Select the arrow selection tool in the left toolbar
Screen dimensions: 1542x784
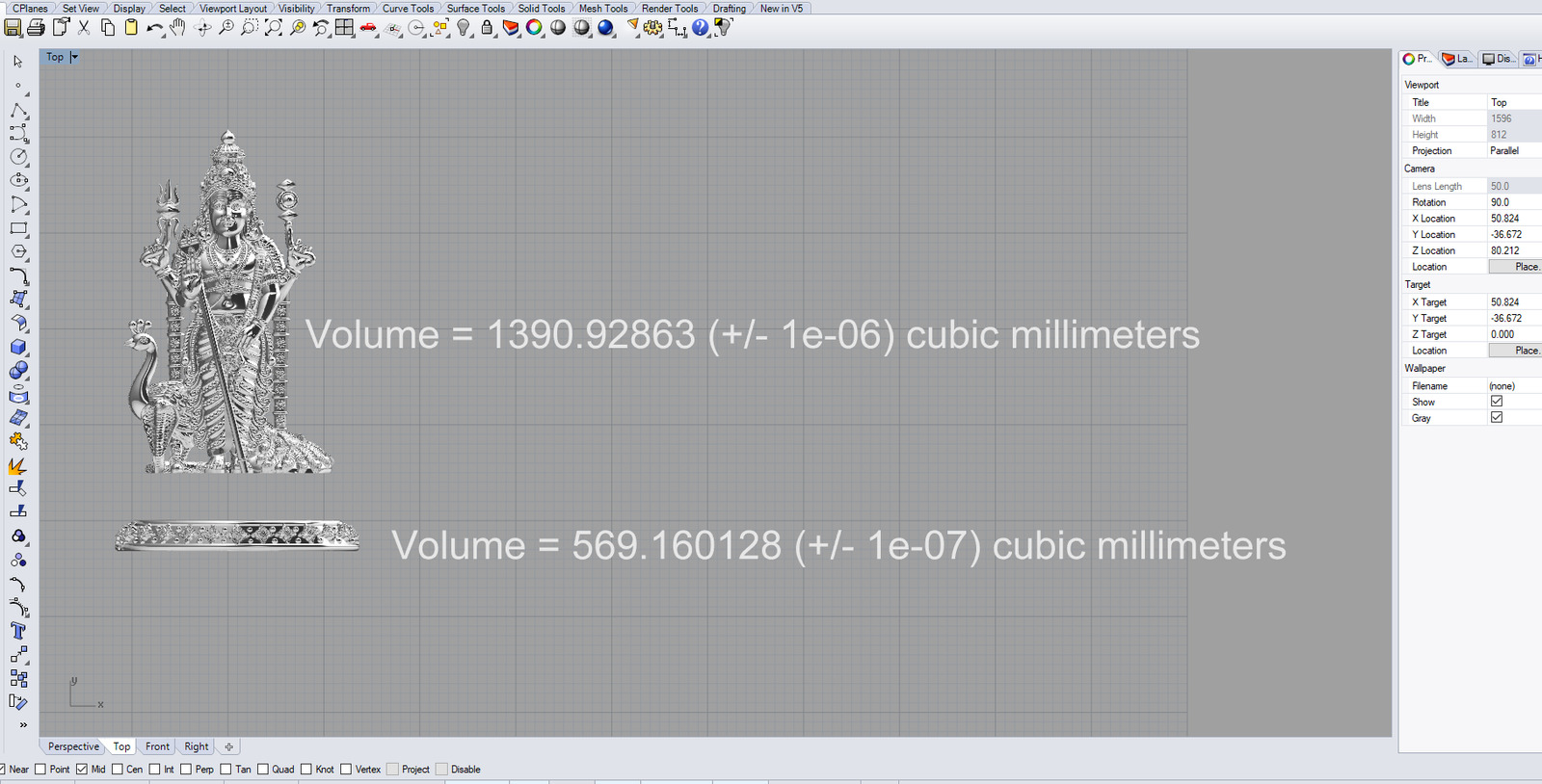[18, 62]
